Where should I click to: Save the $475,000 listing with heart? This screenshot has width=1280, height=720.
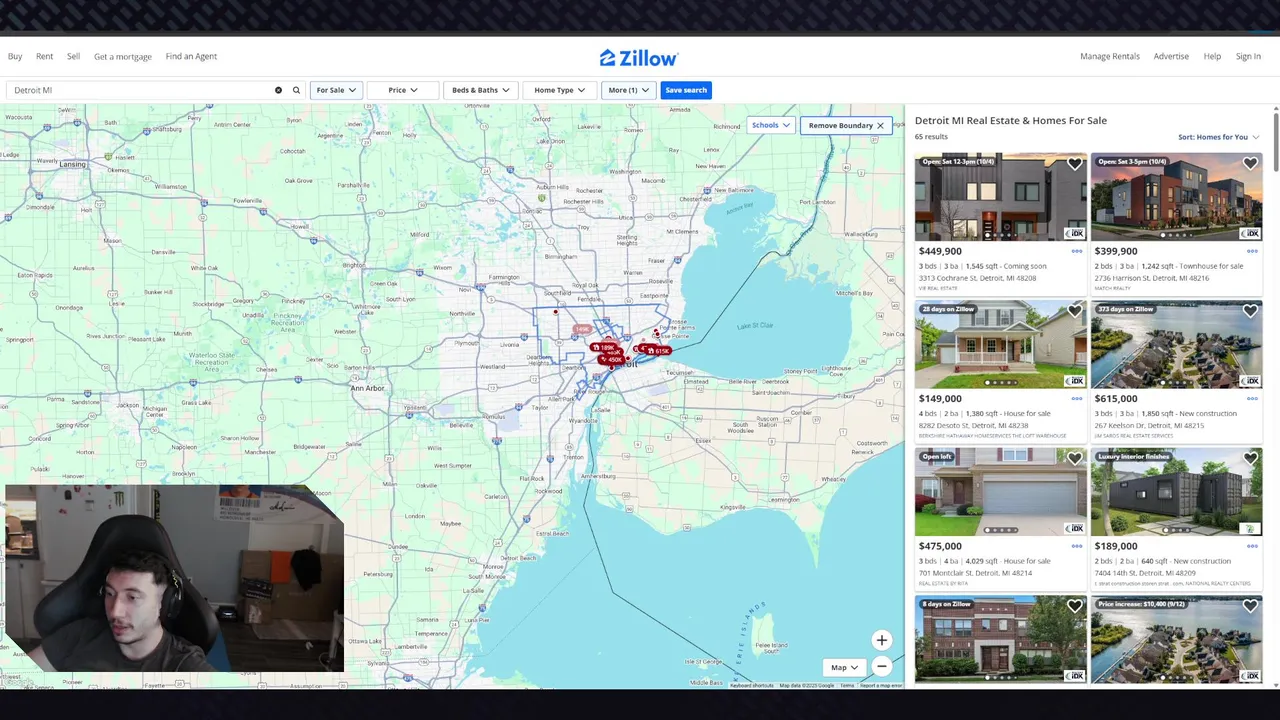[x=1074, y=459]
